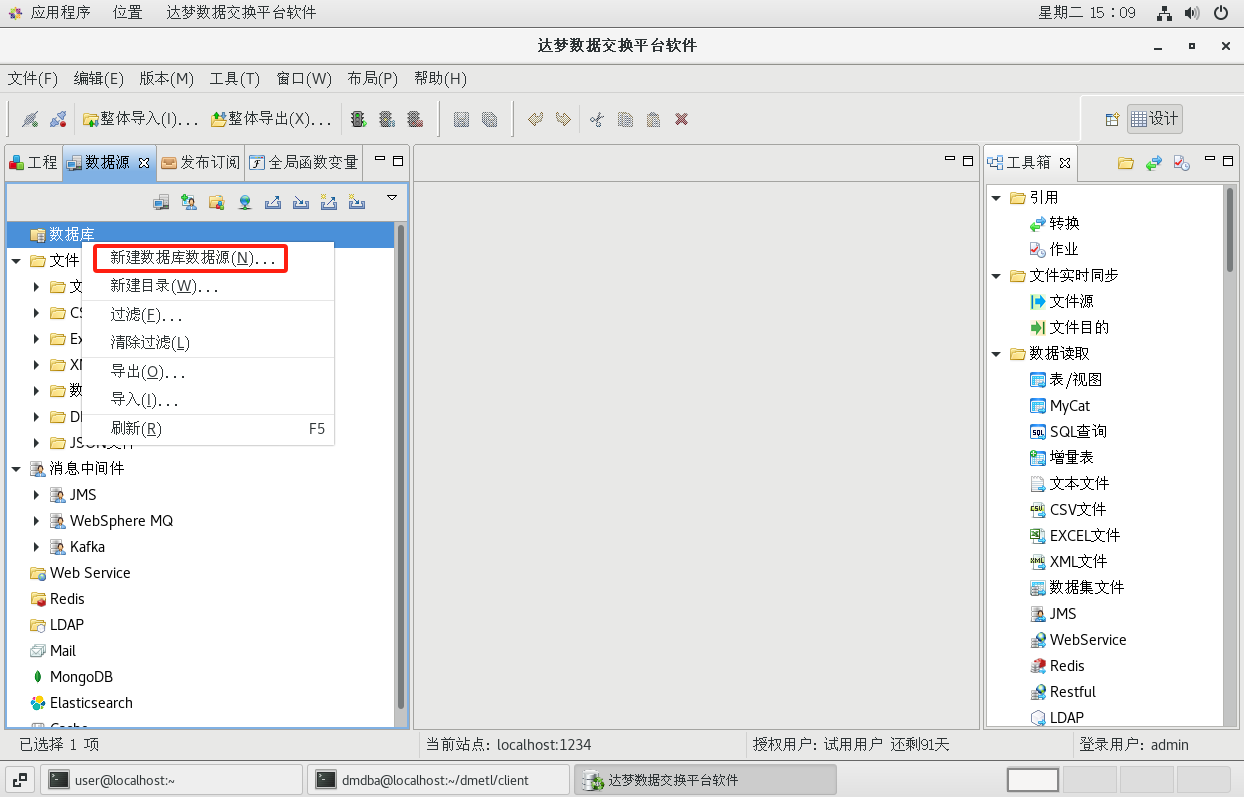Collapse the 引用 group in 工具箱
The image size is (1244, 797).
[996, 198]
